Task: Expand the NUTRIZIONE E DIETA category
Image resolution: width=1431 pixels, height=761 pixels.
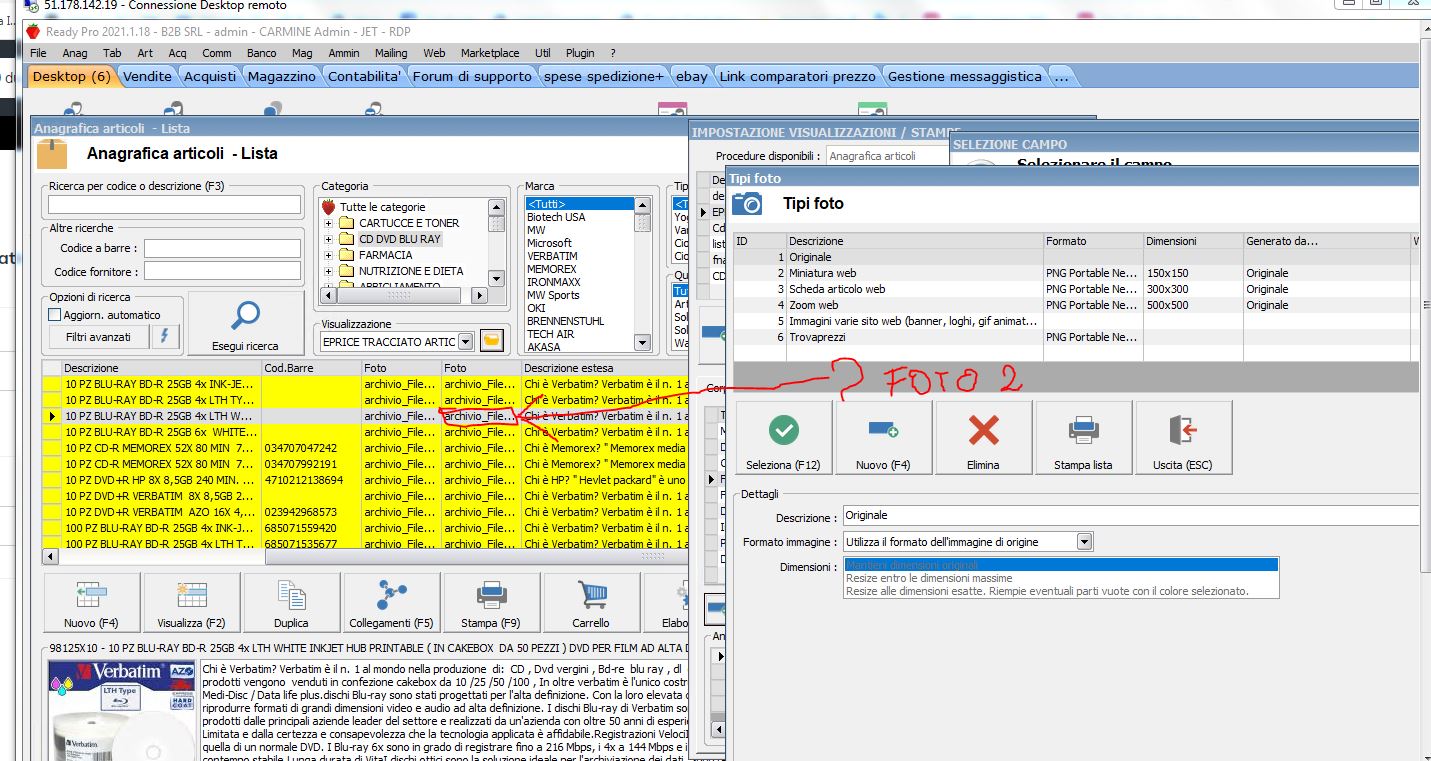Action: (328, 271)
